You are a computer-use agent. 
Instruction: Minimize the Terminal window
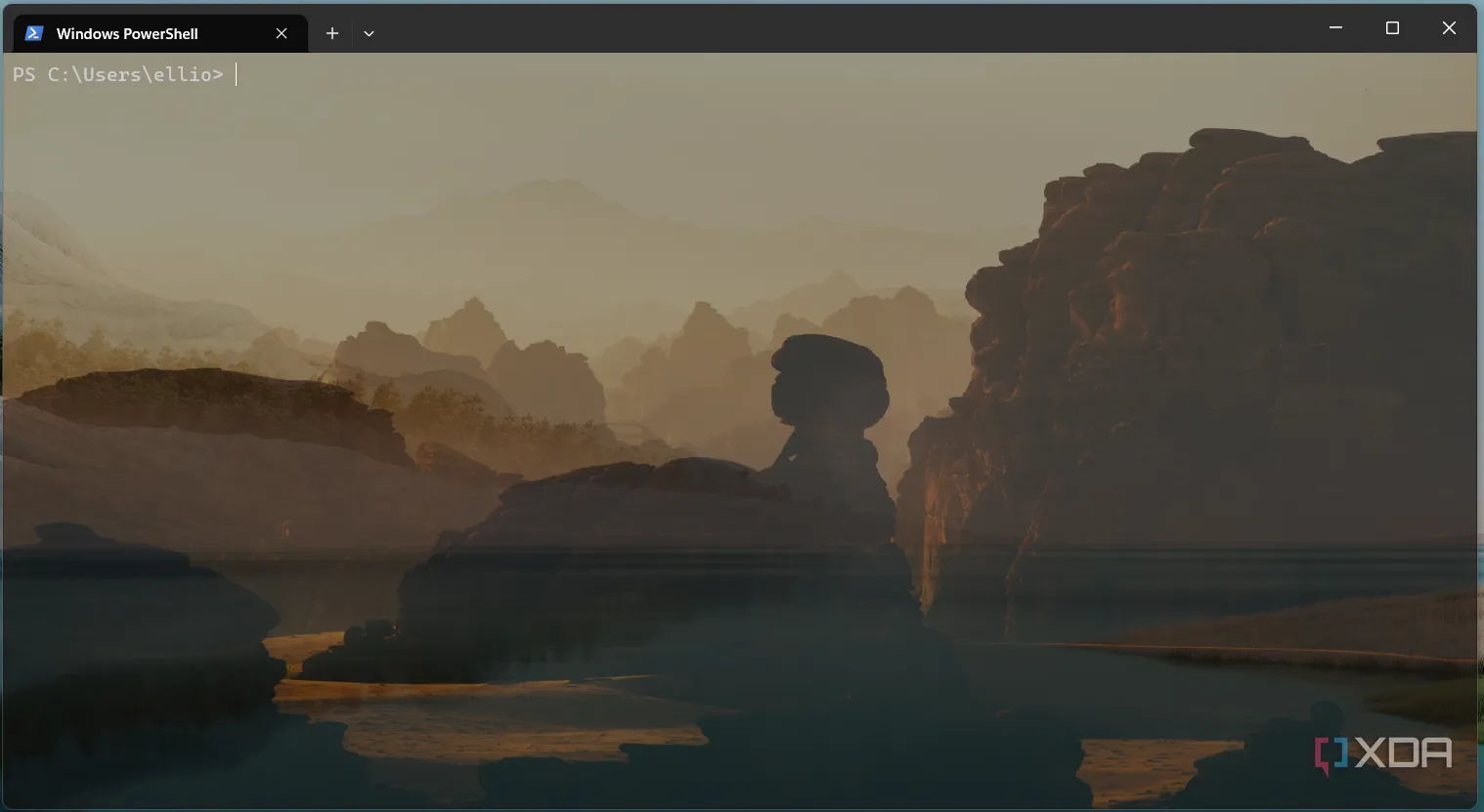[1335, 28]
